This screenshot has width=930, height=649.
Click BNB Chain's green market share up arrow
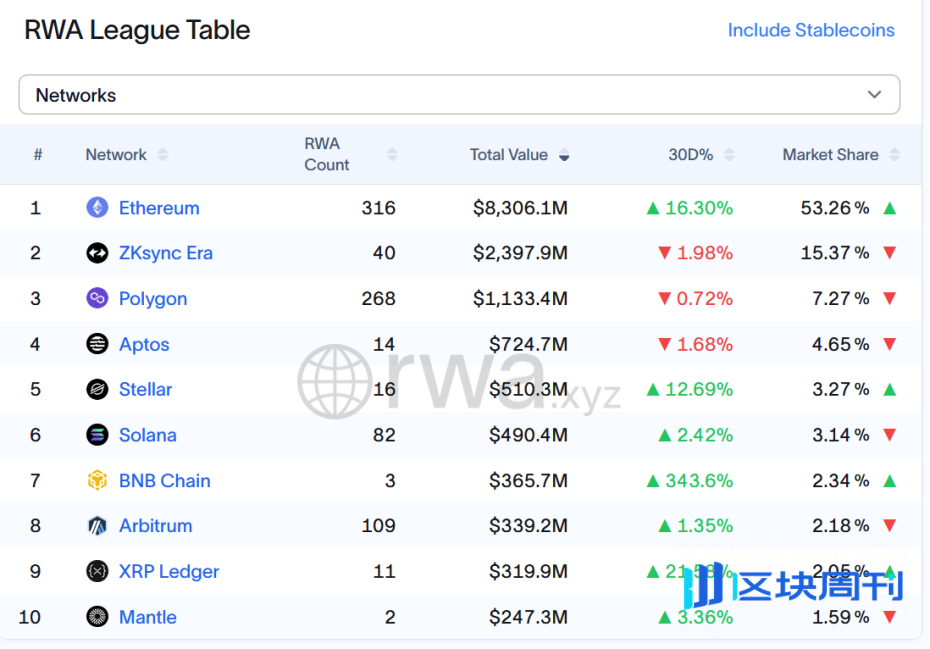coord(890,481)
